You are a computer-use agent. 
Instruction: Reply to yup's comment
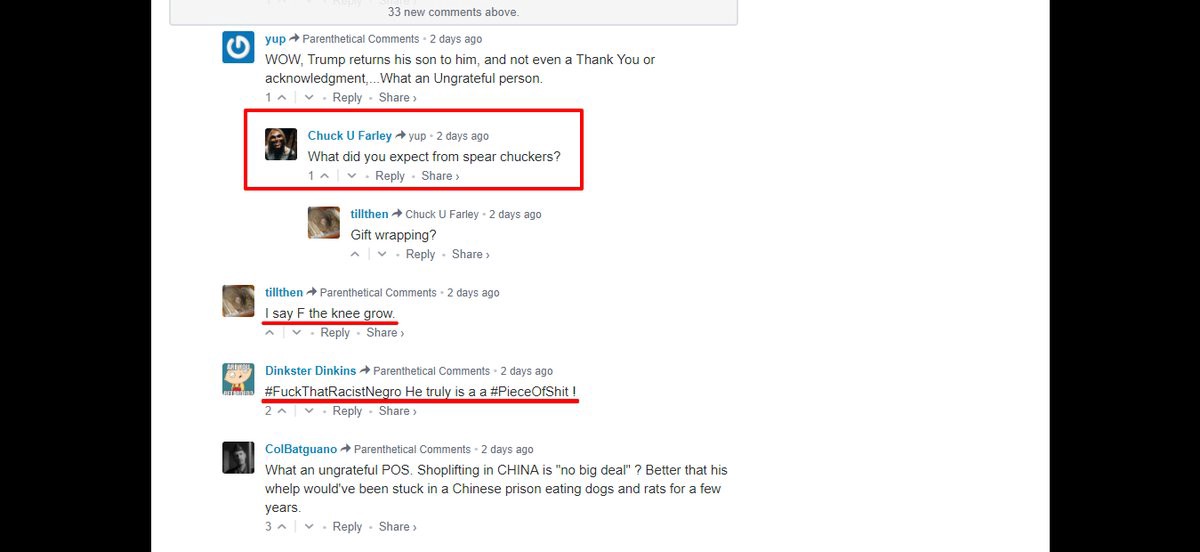[347, 98]
